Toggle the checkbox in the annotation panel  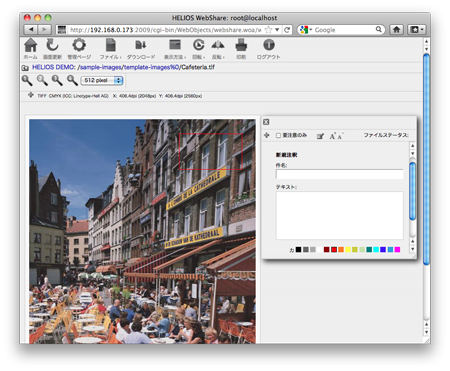tap(278, 135)
